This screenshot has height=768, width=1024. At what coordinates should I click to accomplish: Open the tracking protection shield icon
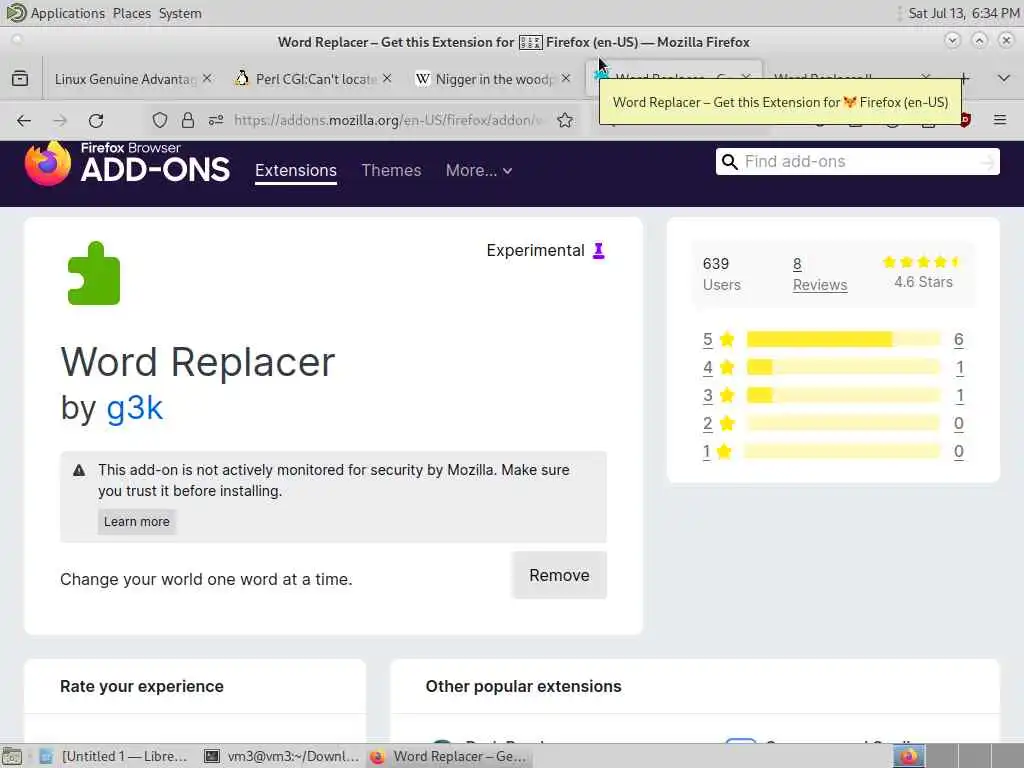point(160,120)
